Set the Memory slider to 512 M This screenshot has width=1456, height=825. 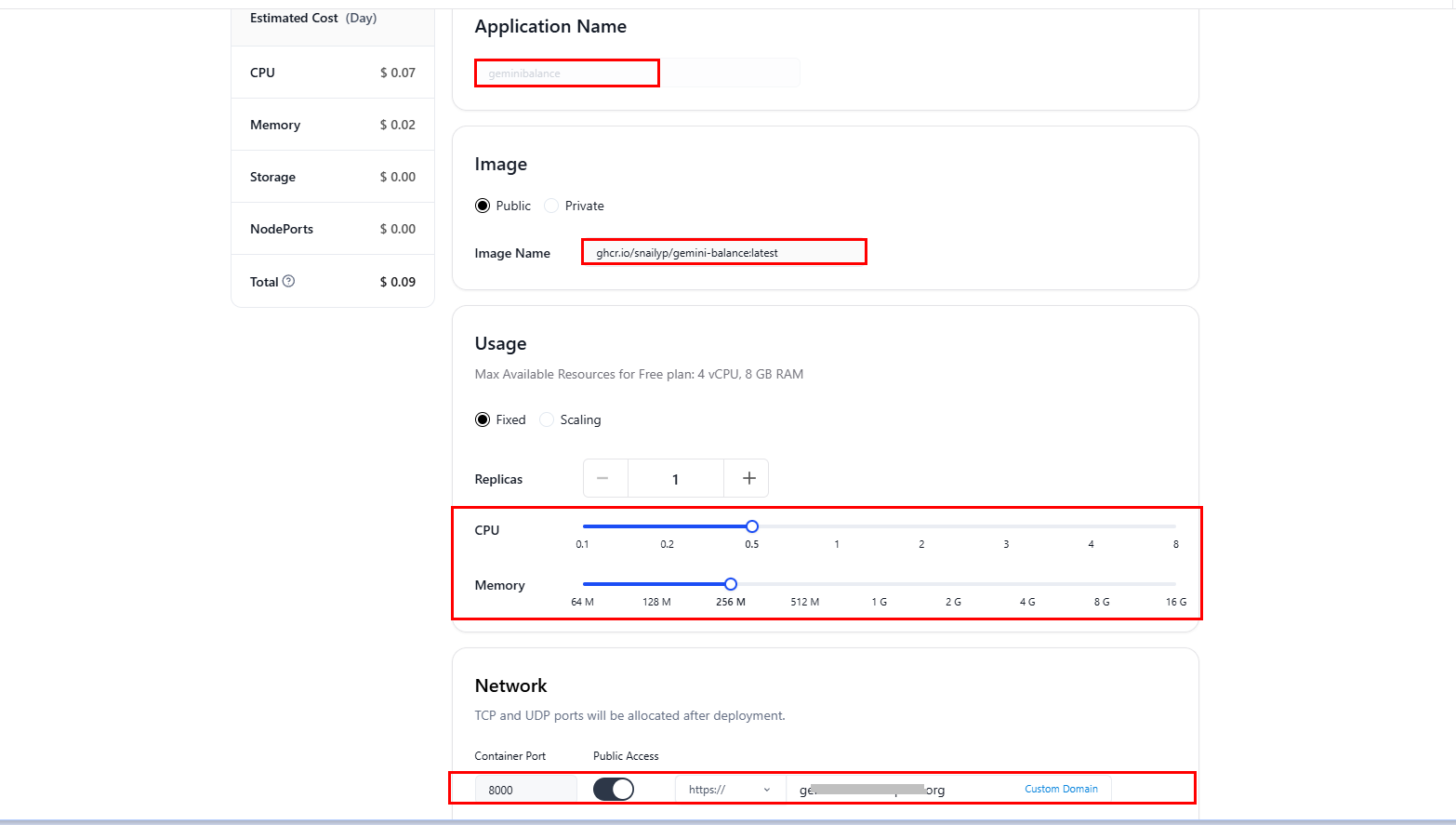click(804, 583)
